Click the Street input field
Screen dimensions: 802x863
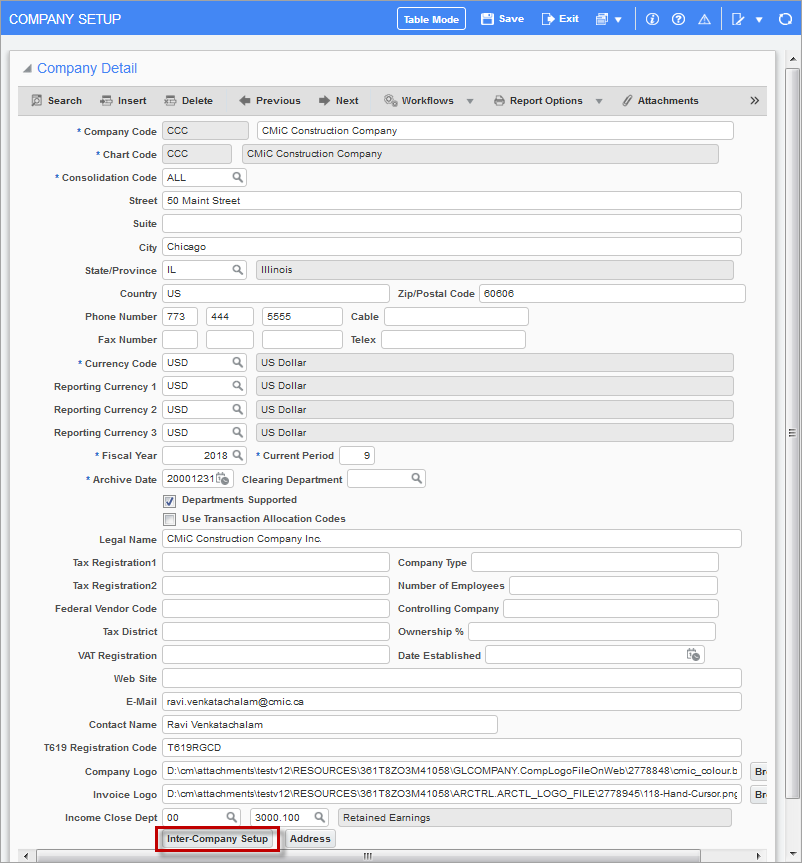pyautogui.click(x=452, y=200)
